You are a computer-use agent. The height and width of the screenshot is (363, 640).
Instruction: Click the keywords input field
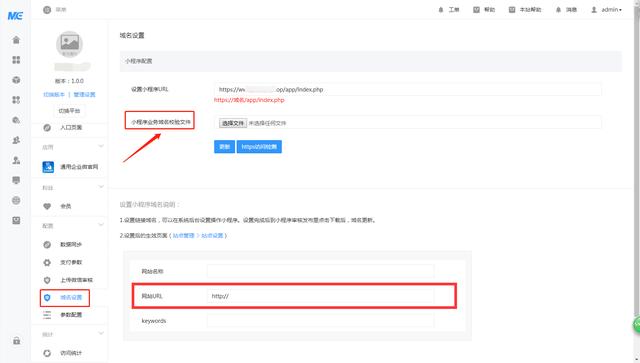point(320,321)
